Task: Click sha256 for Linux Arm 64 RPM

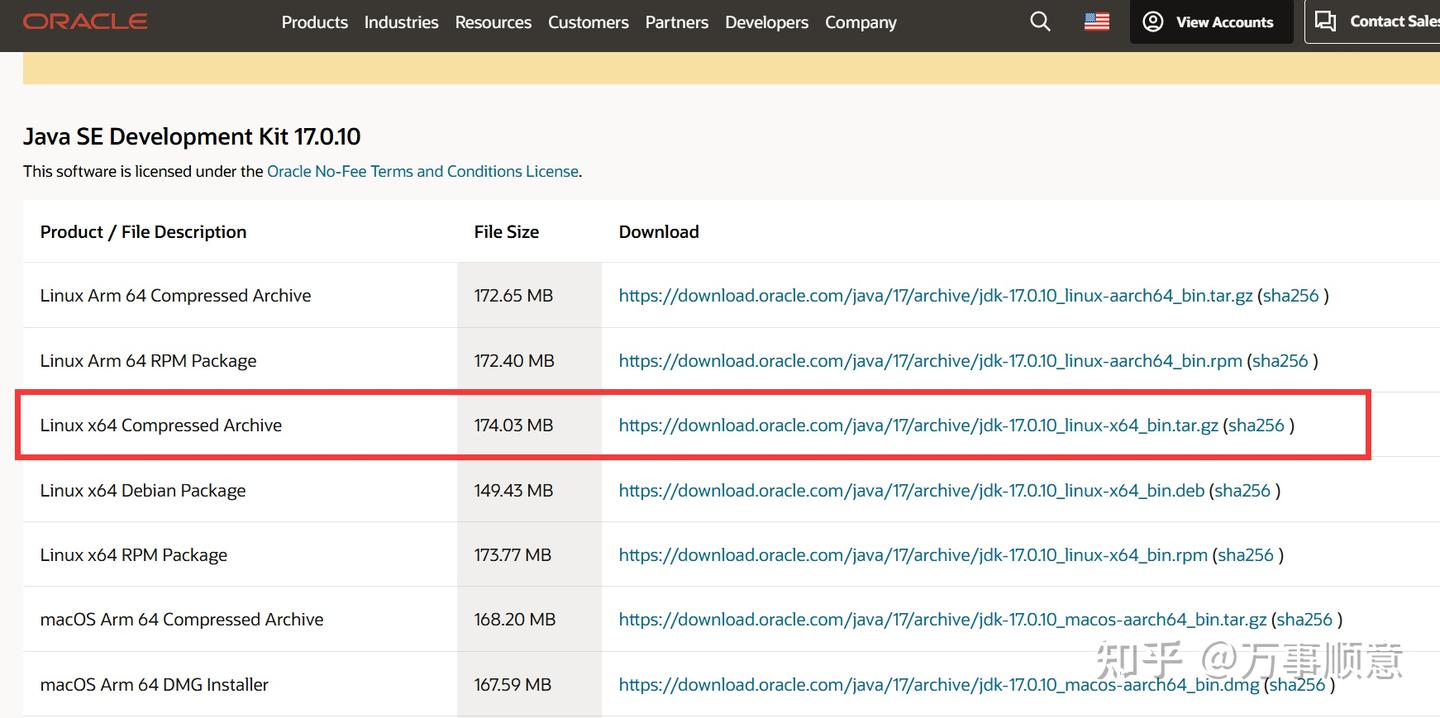Action: (x=1280, y=361)
